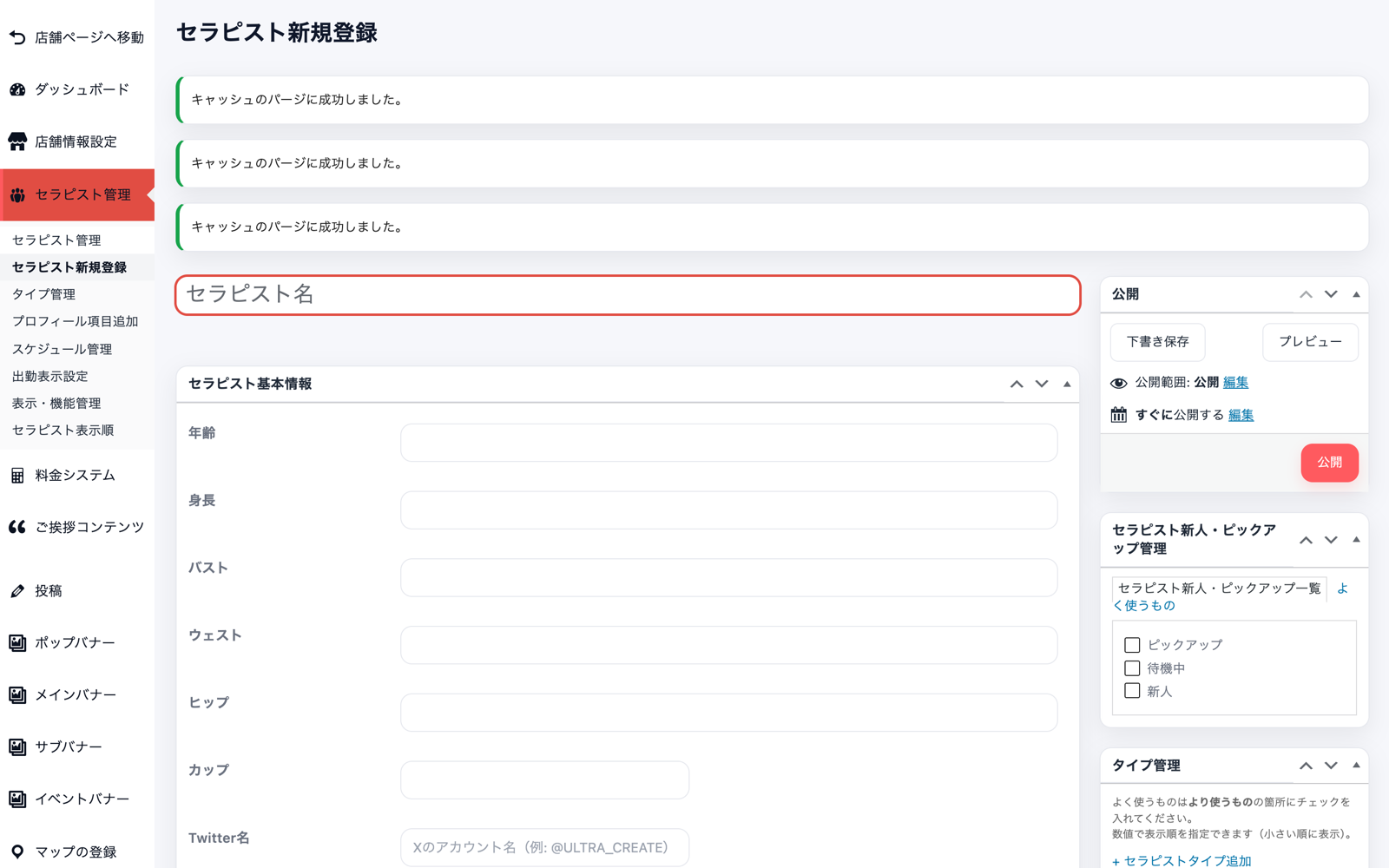1389x868 pixels.
Task: Open スケジュール管理 in the submenu
Action: [63, 349]
